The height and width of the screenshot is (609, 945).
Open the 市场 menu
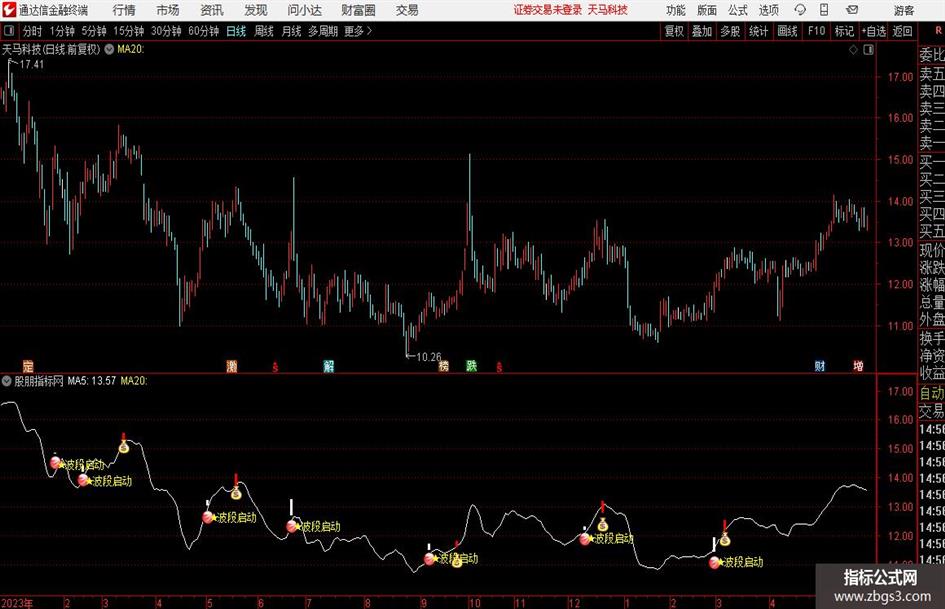[x=168, y=10]
